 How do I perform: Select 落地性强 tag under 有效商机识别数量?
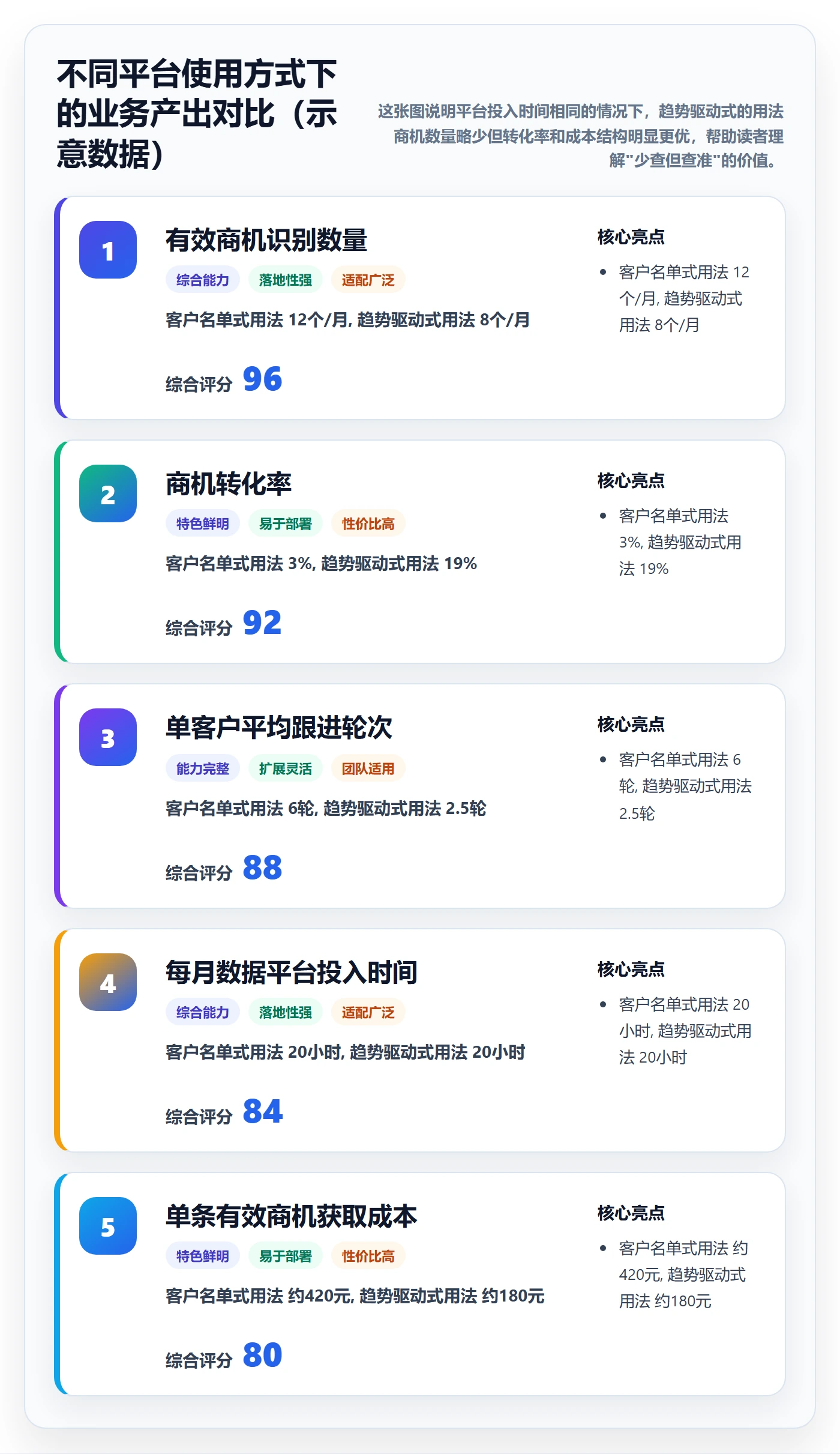pos(286,280)
